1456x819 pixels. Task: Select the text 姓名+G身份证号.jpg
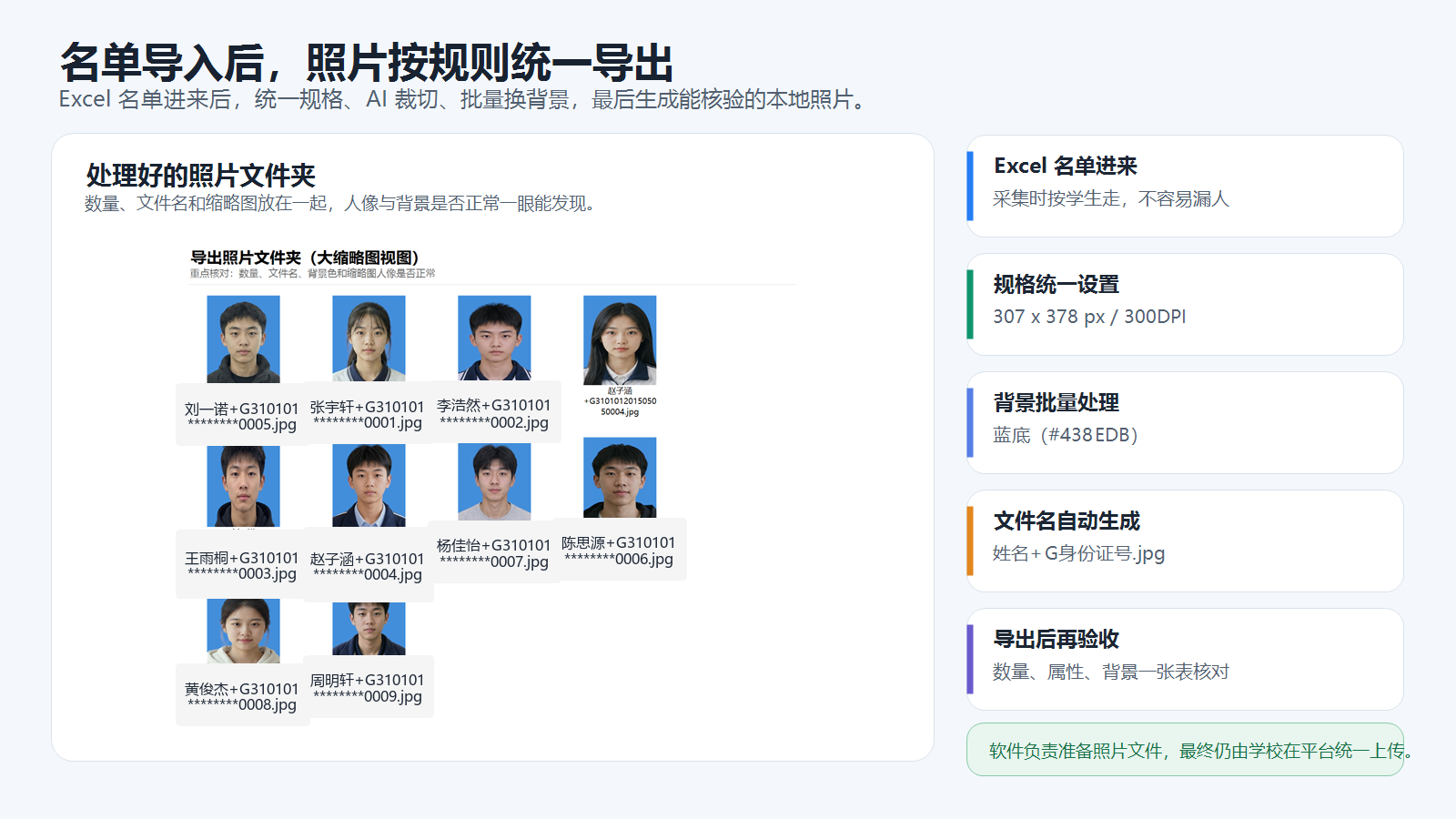(x=1078, y=553)
